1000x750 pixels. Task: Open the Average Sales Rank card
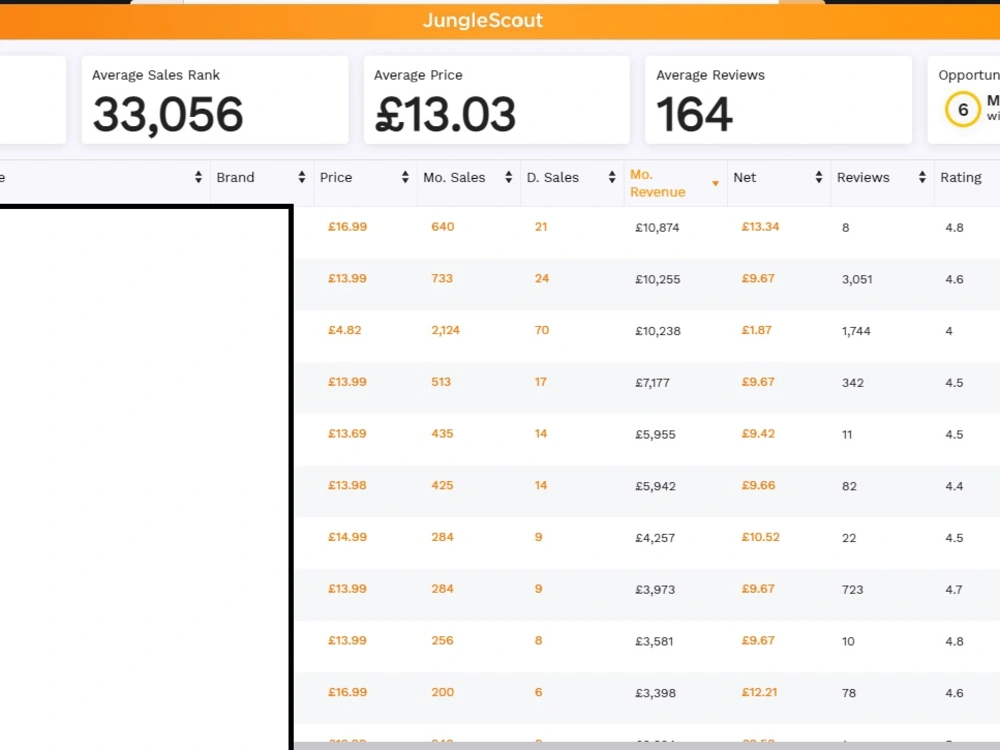pyautogui.click(x=215, y=100)
